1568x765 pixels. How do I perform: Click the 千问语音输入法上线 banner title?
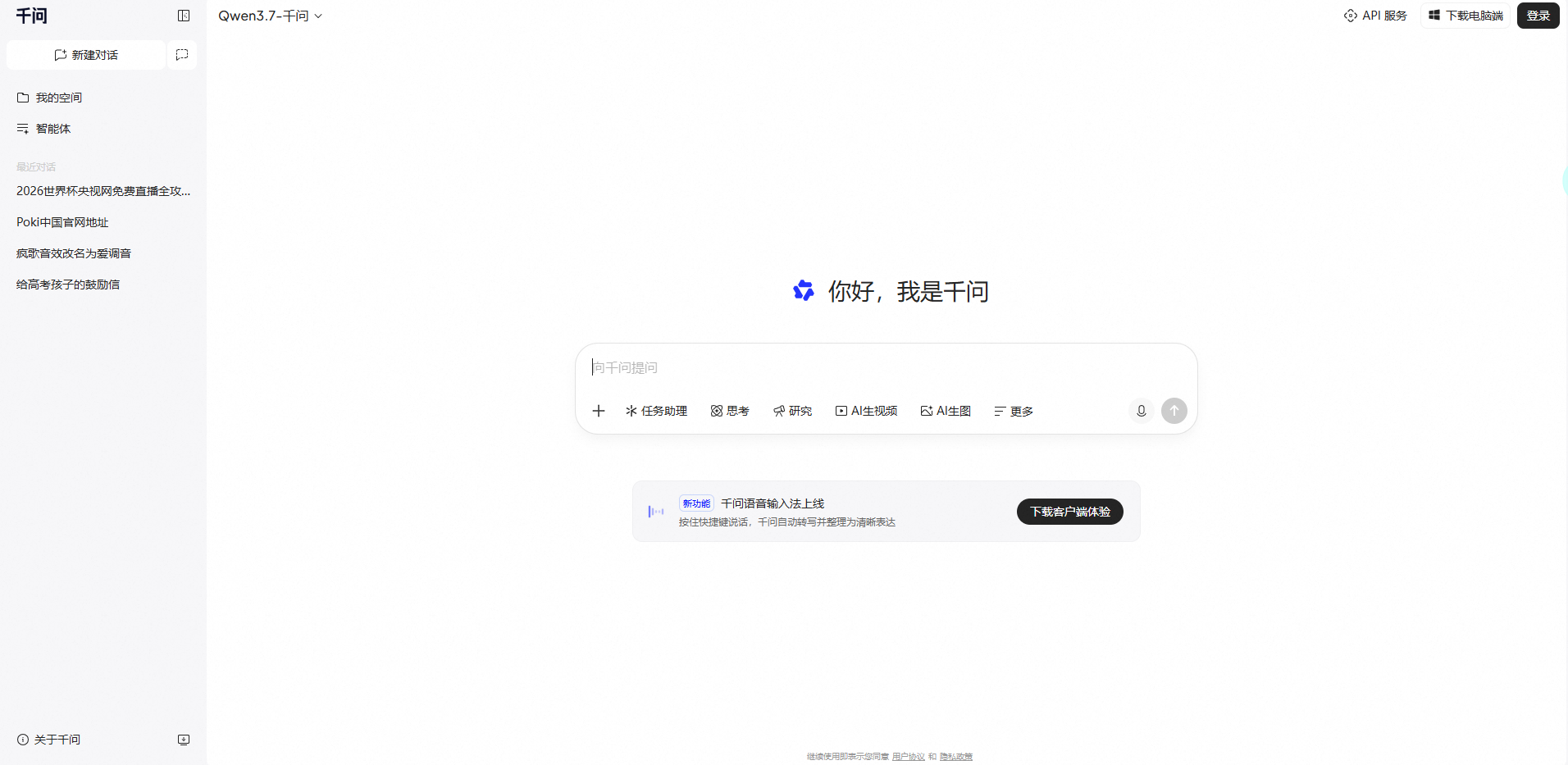coord(773,503)
